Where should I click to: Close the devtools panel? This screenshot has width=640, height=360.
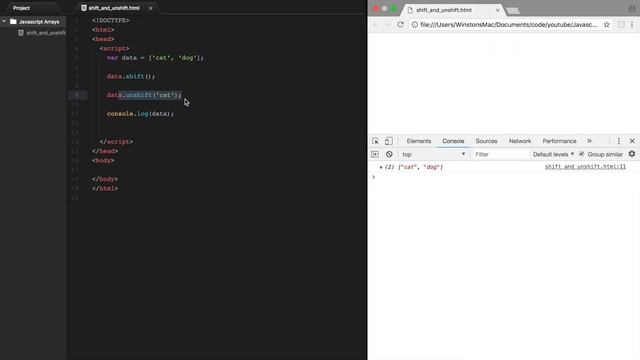(632, 141)
